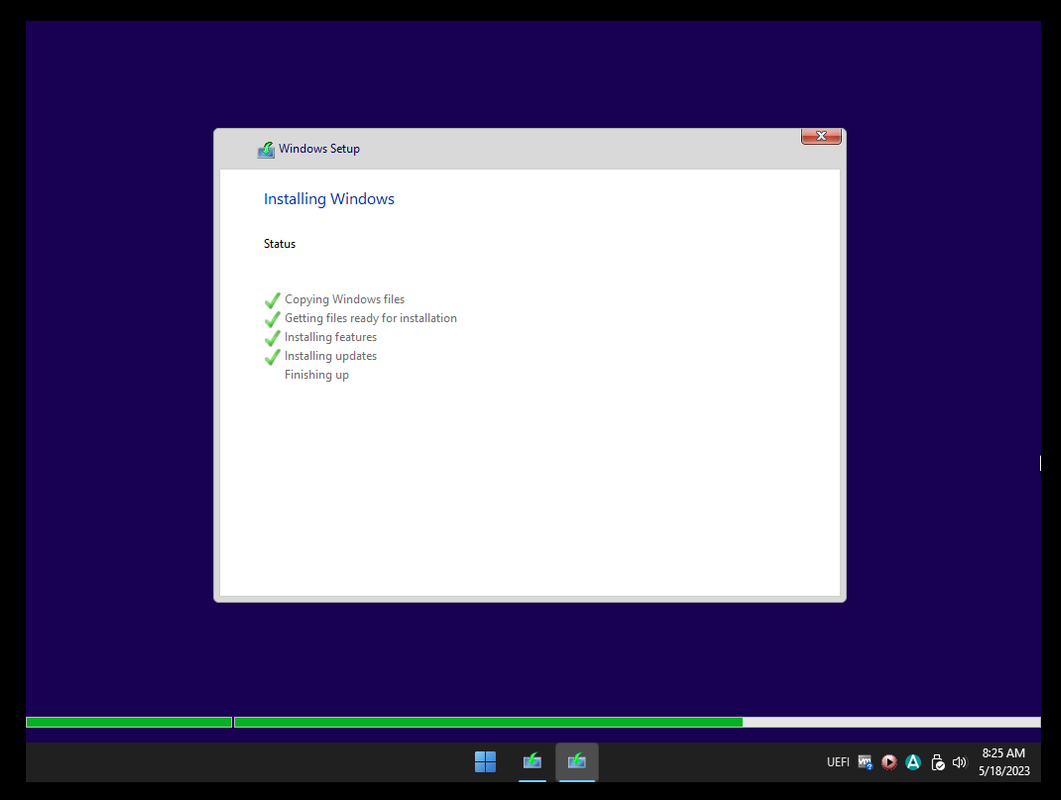Click the 'Installing Windows' heading
This screenshot has height=800, width=1061.
click(x=329, y=199)
